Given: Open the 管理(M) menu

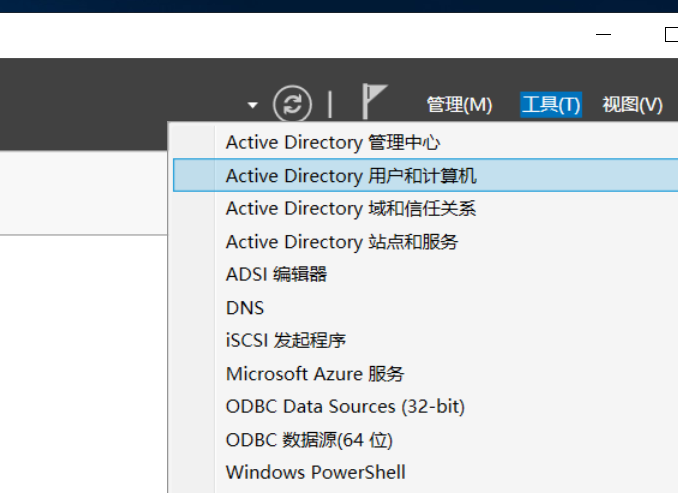Looking at the screenshot, I should point(459,105).
